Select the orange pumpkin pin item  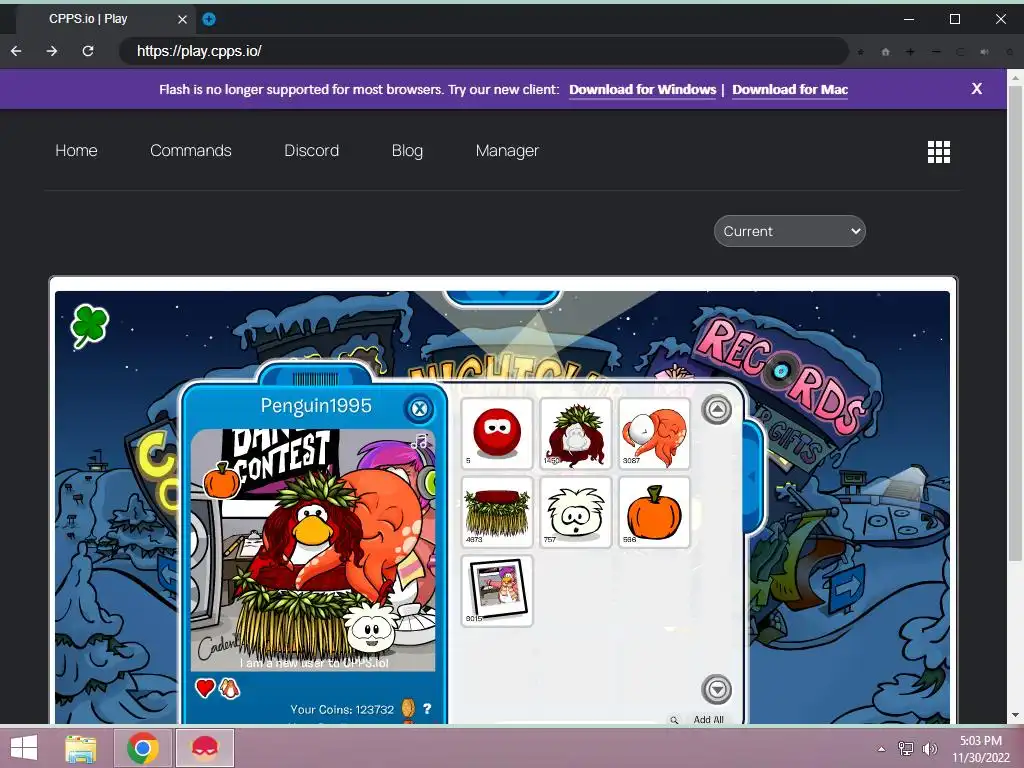click(x=654, y=512)
